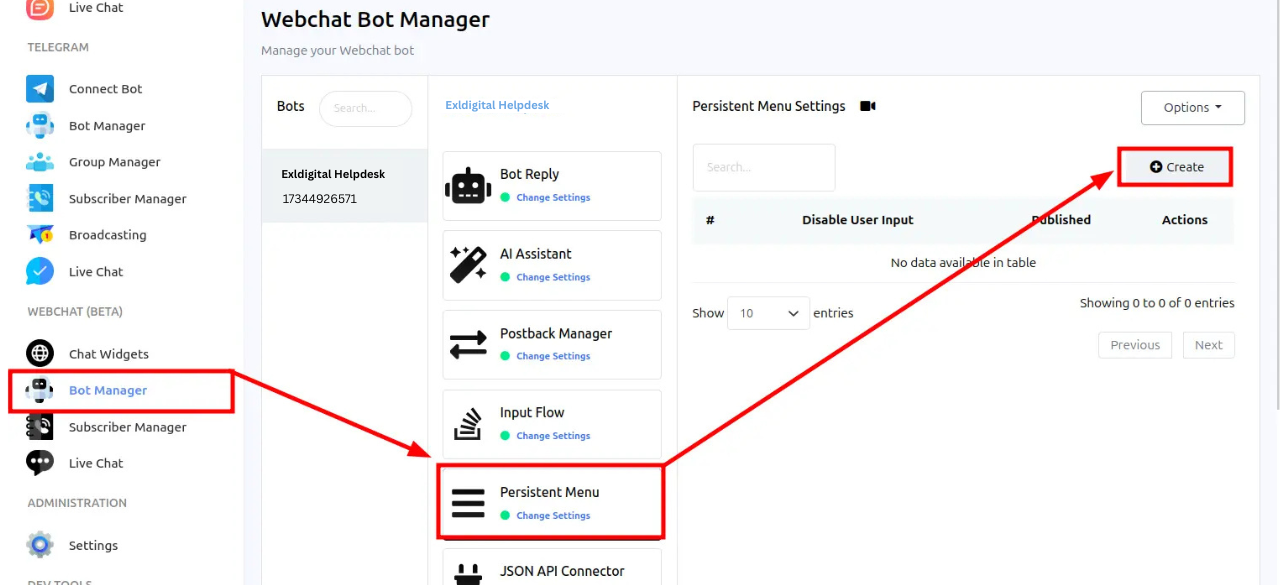Click Change Settings under Input Flow

[x=553, y=436]
